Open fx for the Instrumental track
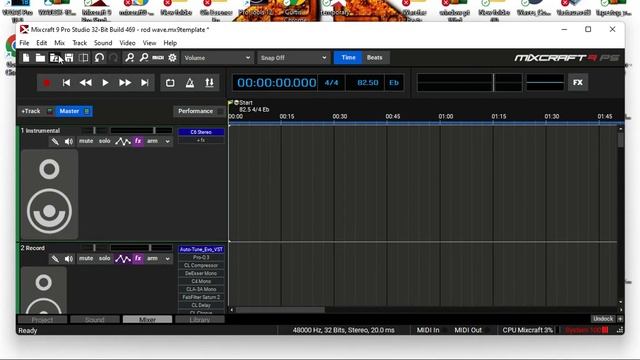Screen dimensions: 640x360 [x=138, y=141]
